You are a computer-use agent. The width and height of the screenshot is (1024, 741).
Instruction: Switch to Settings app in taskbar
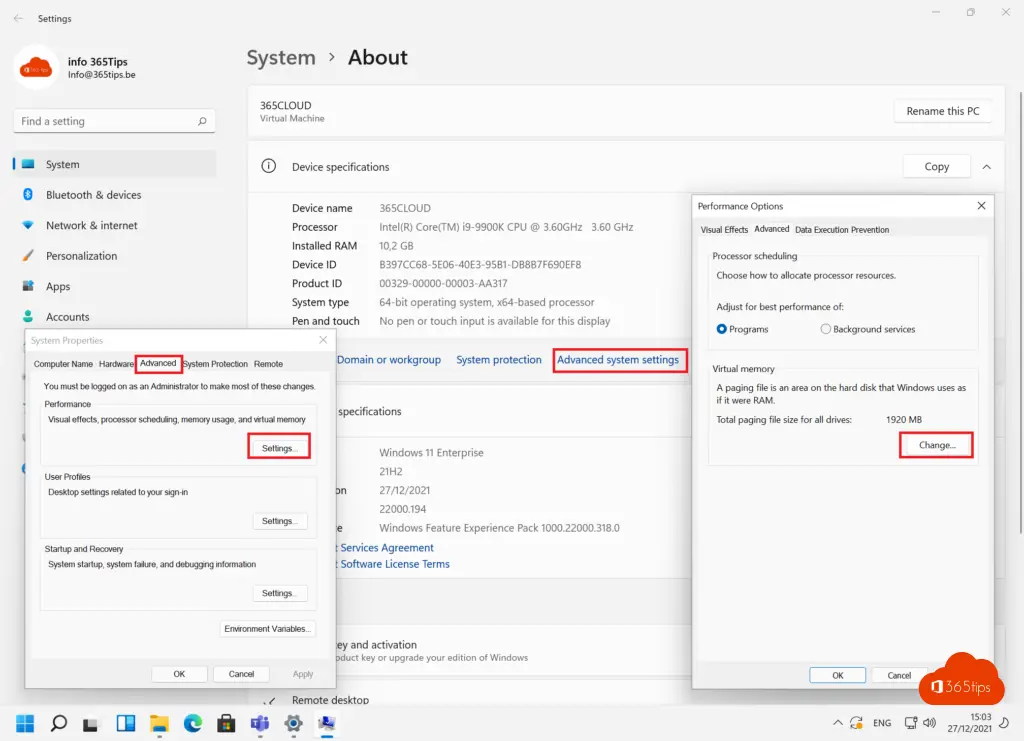pos(294,723)
